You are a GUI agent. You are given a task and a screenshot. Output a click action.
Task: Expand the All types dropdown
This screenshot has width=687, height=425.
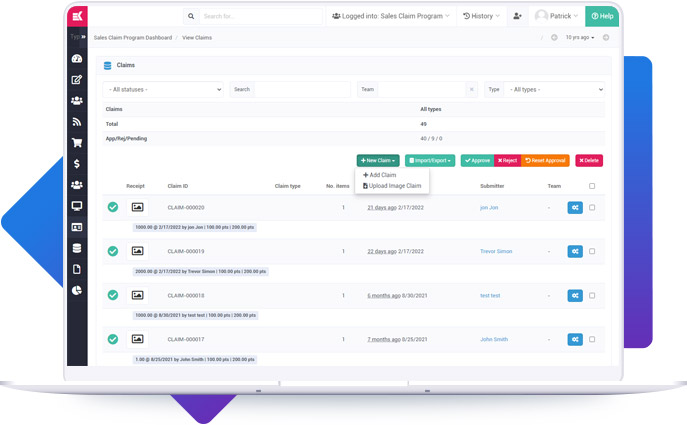[554, 89]
